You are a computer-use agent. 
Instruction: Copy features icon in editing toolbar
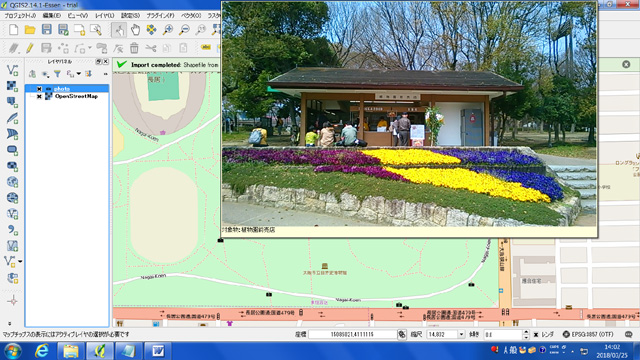tap(167, 48)
